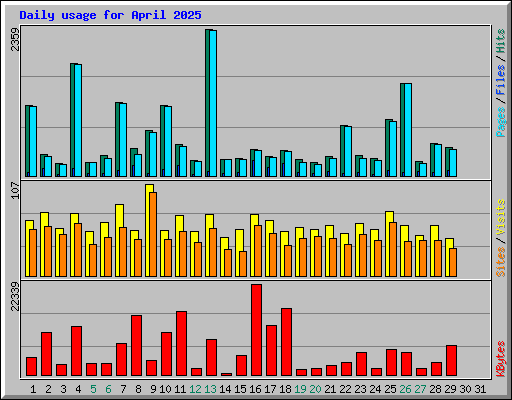Click the 2359 hits axis label
The image size is (512, 400).
(x=15, y=39)
